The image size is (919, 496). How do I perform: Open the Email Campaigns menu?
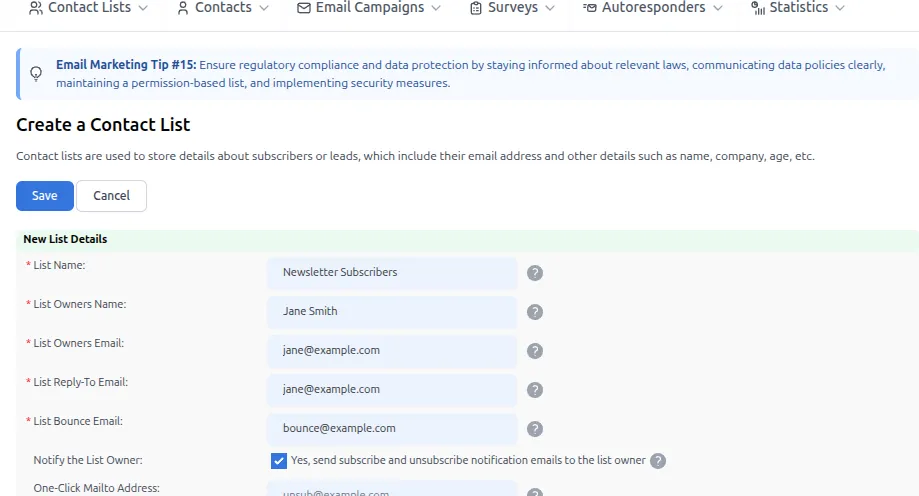(x=369, y=8)
